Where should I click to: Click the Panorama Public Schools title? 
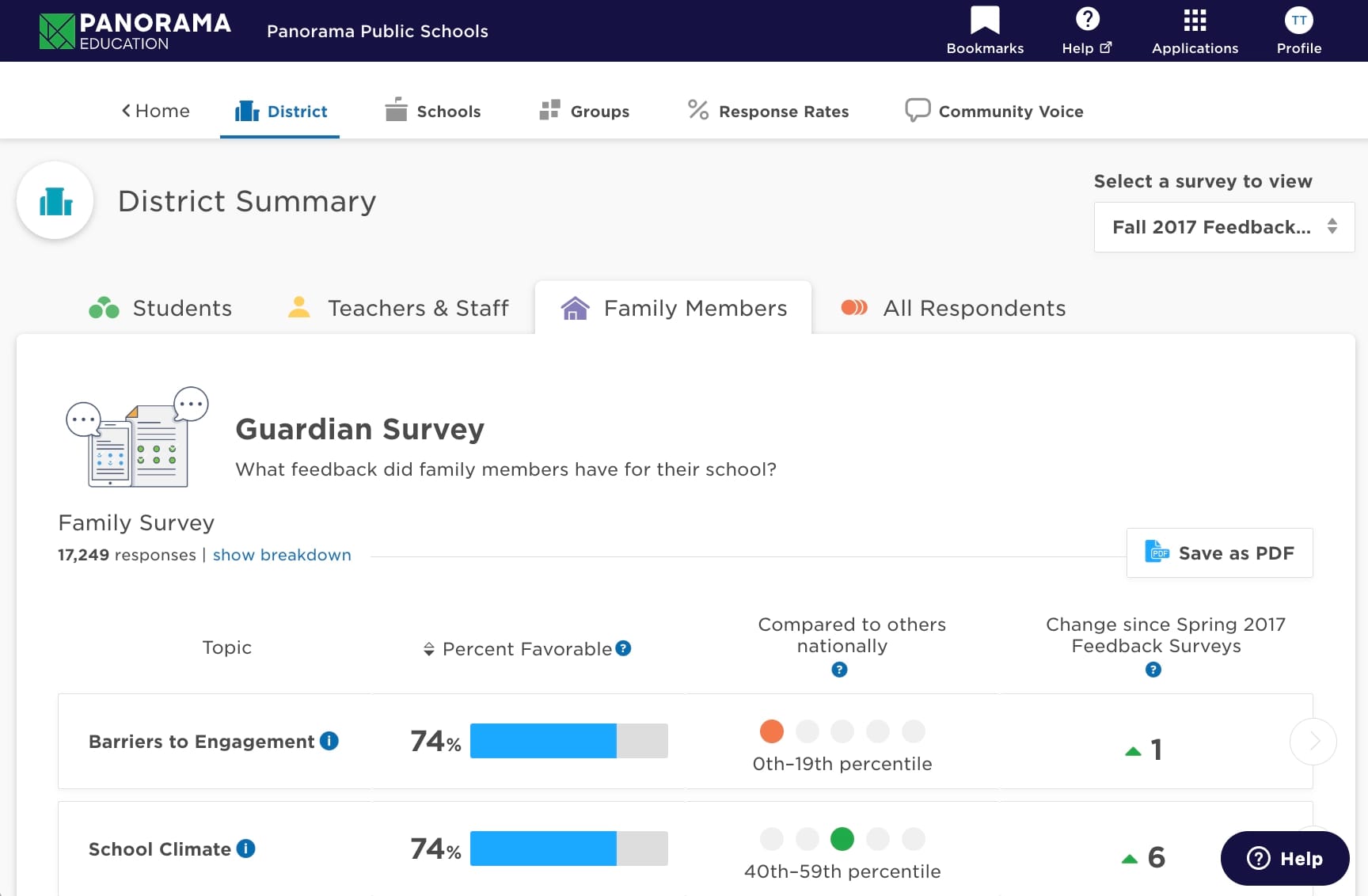click(378, 31)
